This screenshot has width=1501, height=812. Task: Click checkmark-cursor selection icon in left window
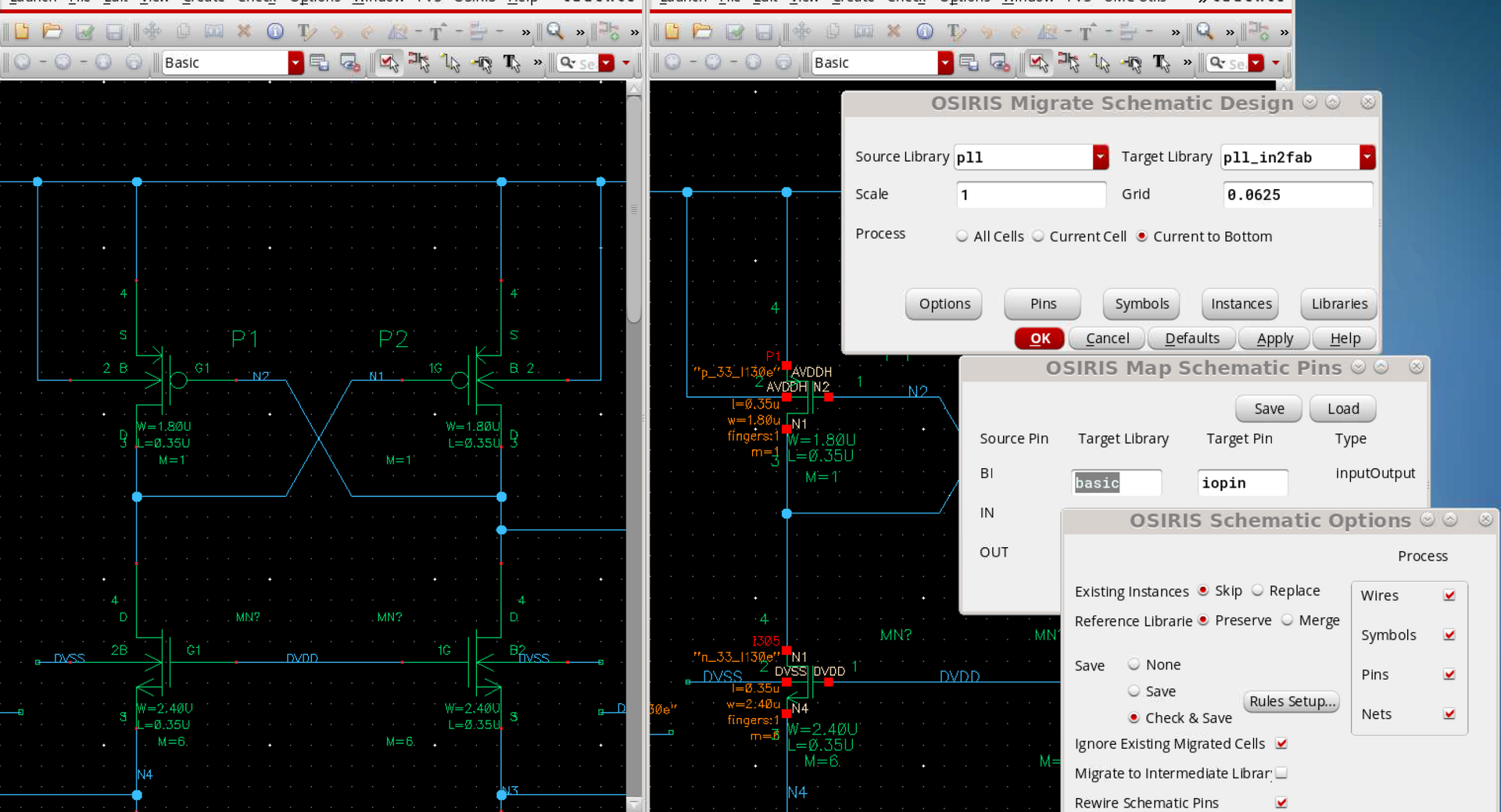[x=389, y=63]
